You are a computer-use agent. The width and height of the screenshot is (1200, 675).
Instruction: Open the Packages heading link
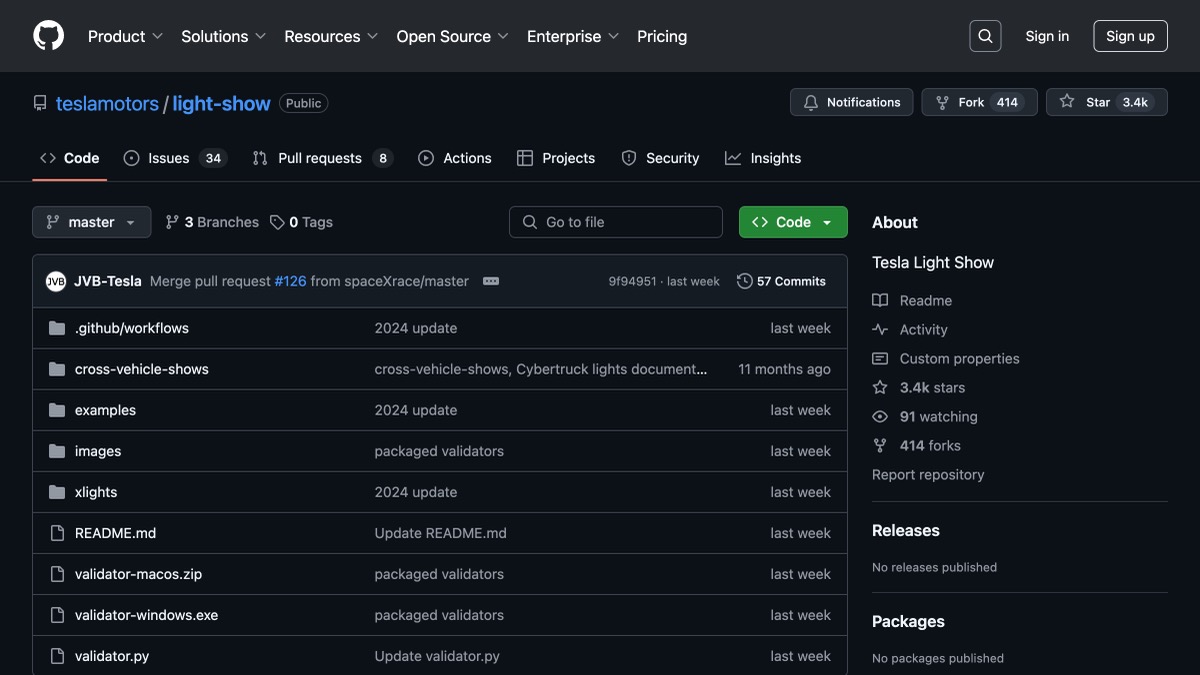908,621
